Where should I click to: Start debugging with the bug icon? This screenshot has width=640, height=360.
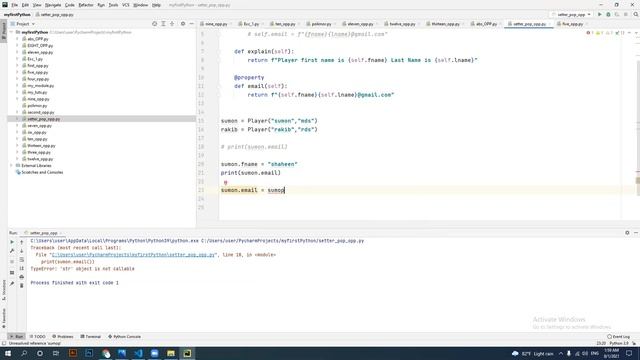tap(608, 14)
